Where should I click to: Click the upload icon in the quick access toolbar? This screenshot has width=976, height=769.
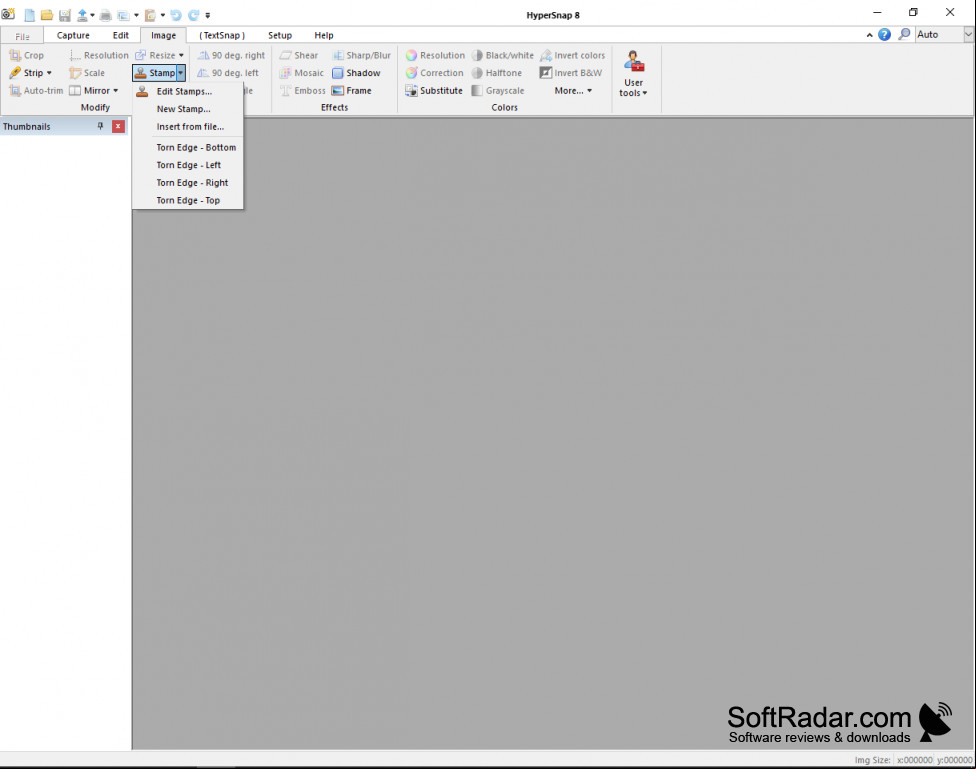pyautogui.click(x=82, y=15)
